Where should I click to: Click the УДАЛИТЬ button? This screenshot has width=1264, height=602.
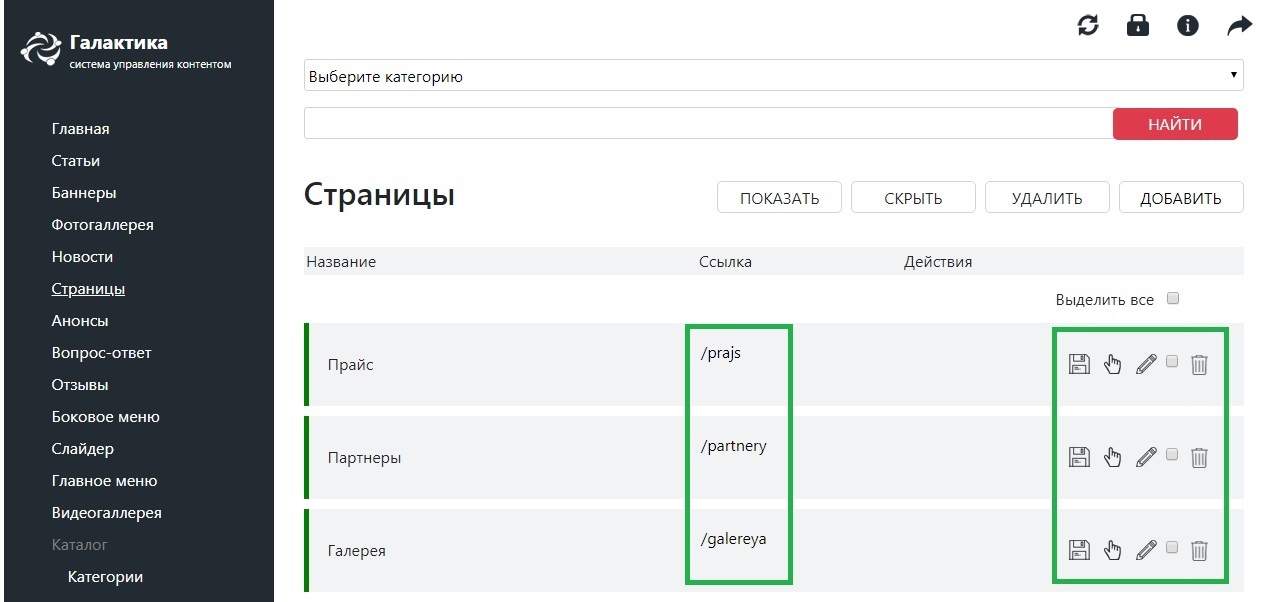1047,198
